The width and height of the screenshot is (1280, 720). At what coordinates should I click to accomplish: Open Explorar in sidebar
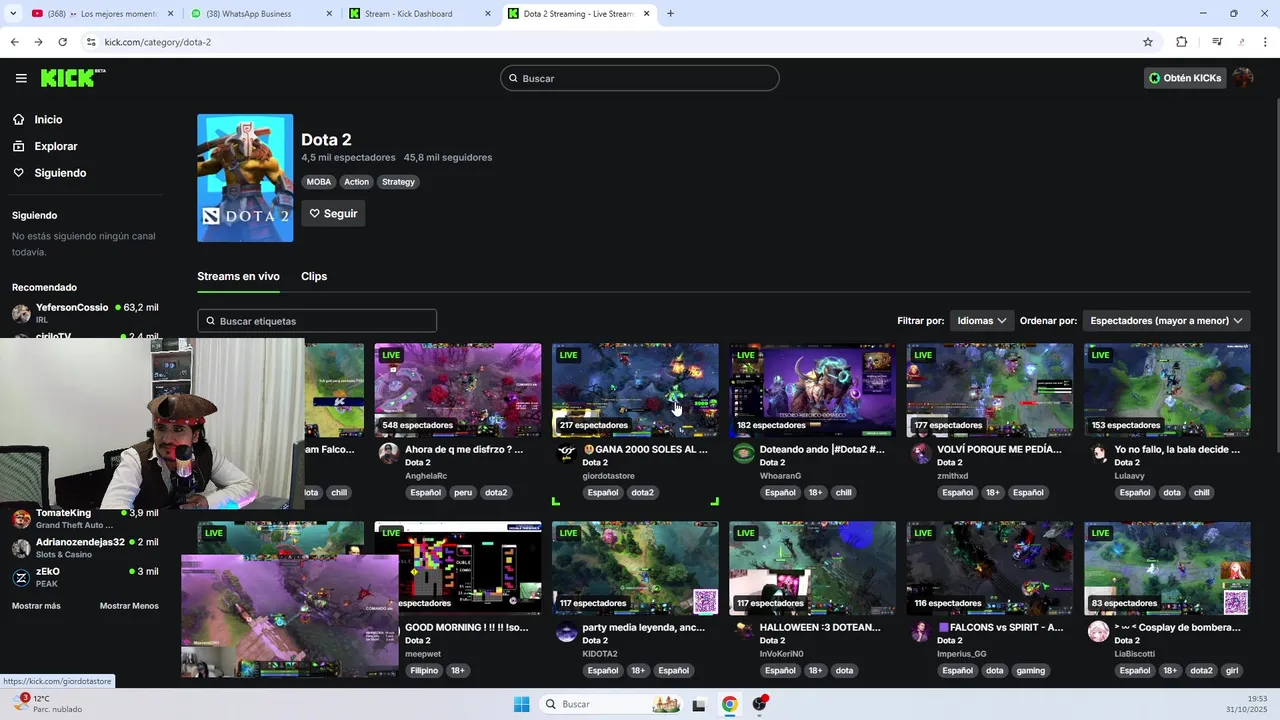pos(55,146)
